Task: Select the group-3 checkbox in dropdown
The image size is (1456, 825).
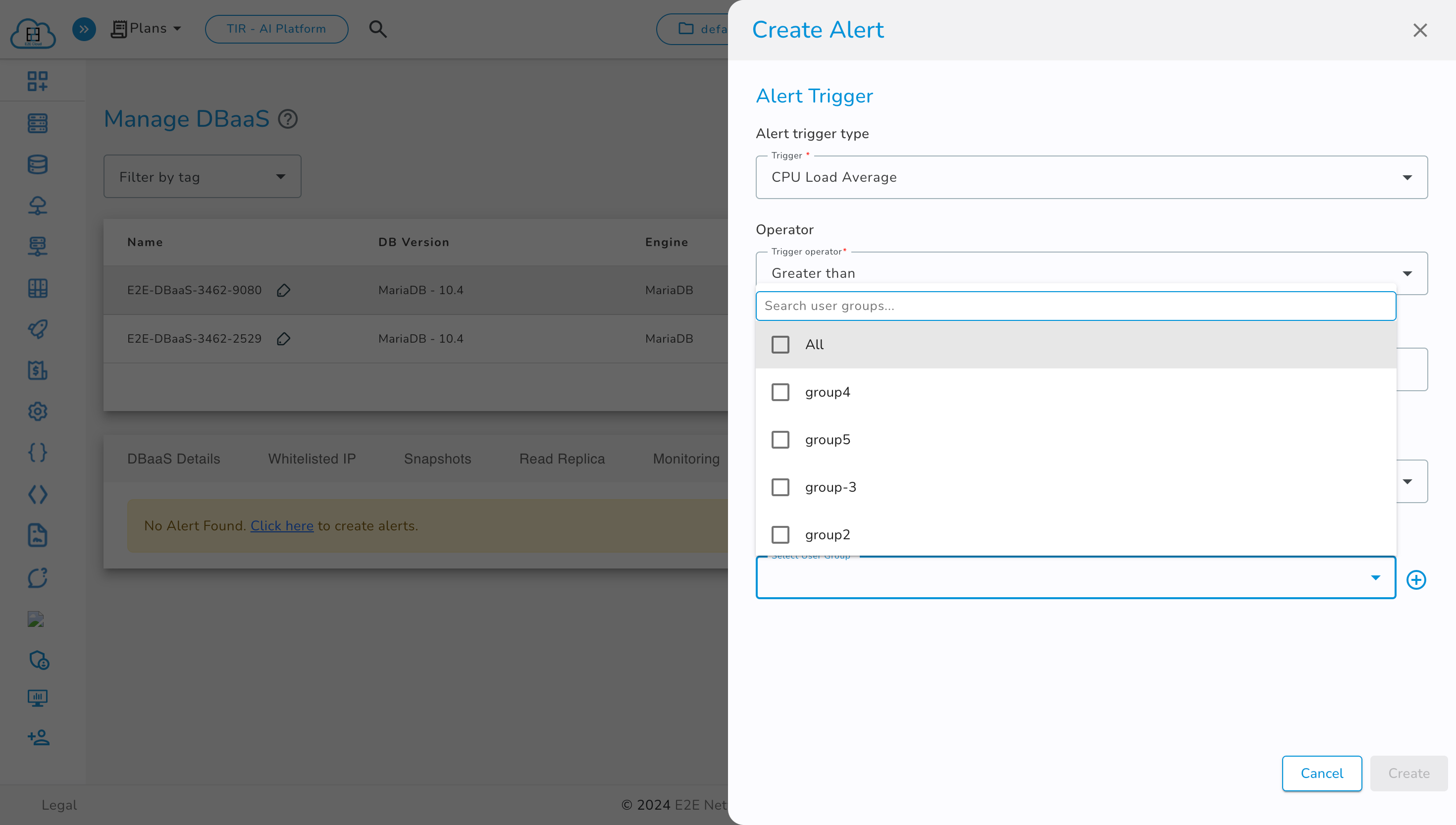Action: point(780,487)
